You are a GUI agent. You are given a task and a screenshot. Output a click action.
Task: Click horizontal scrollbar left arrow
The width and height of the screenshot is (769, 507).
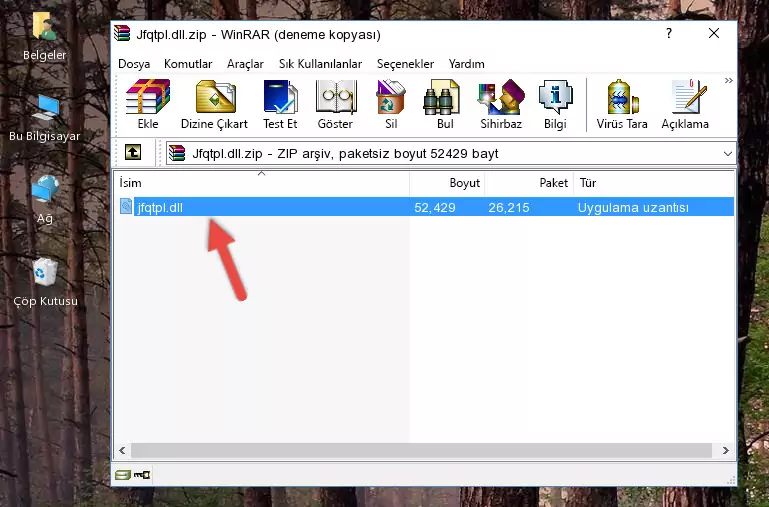[x=122, y=450]
